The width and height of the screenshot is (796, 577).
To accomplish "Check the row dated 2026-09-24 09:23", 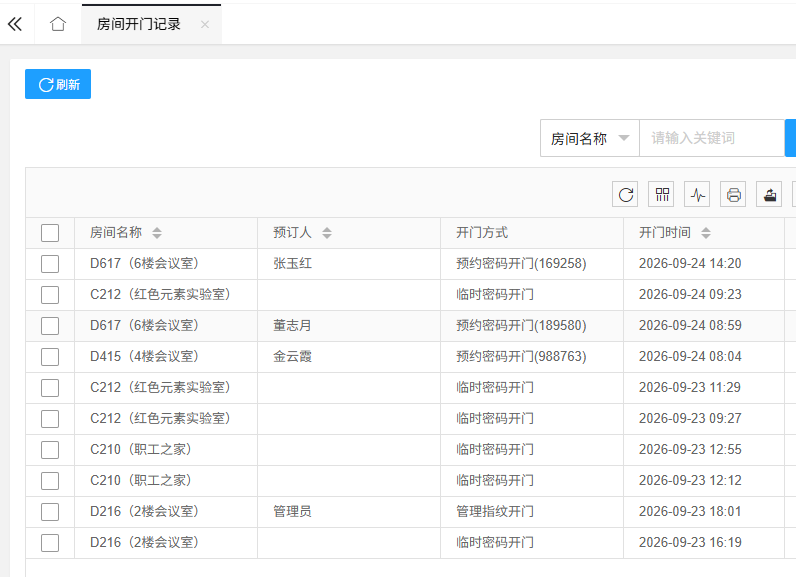I will pos(50,295).
